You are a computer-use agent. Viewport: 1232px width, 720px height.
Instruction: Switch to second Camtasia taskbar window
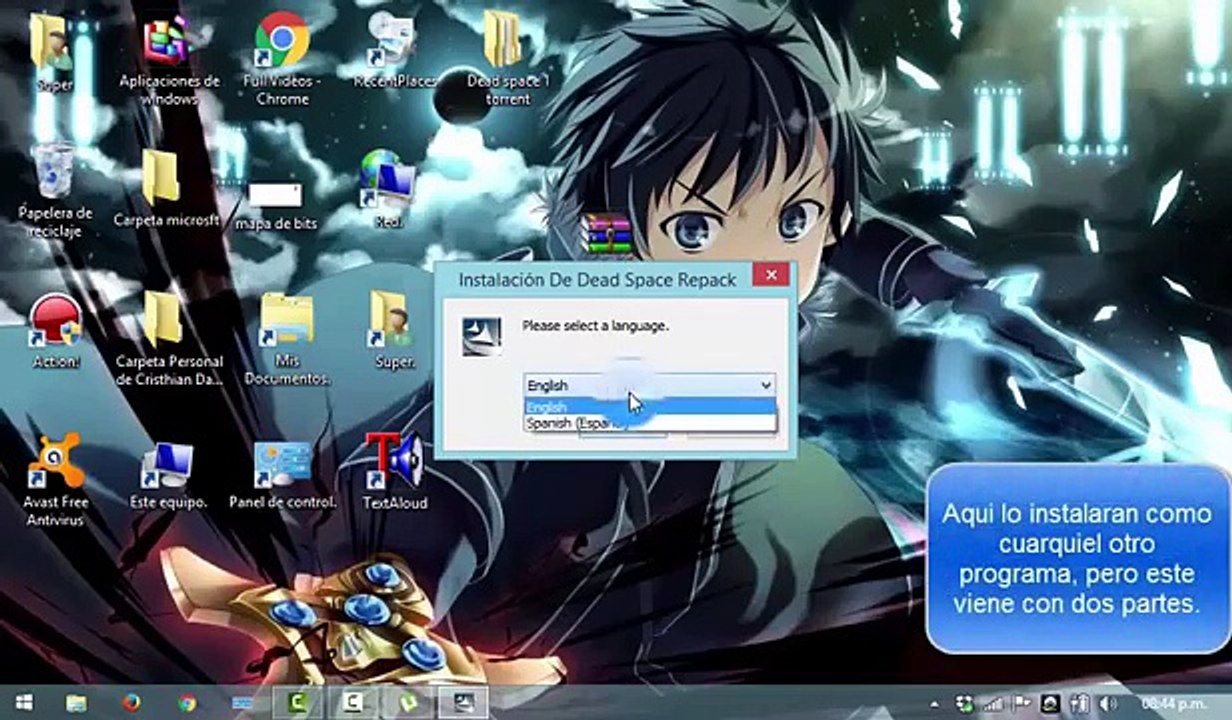pyautogui.click(x=353, y=703)
